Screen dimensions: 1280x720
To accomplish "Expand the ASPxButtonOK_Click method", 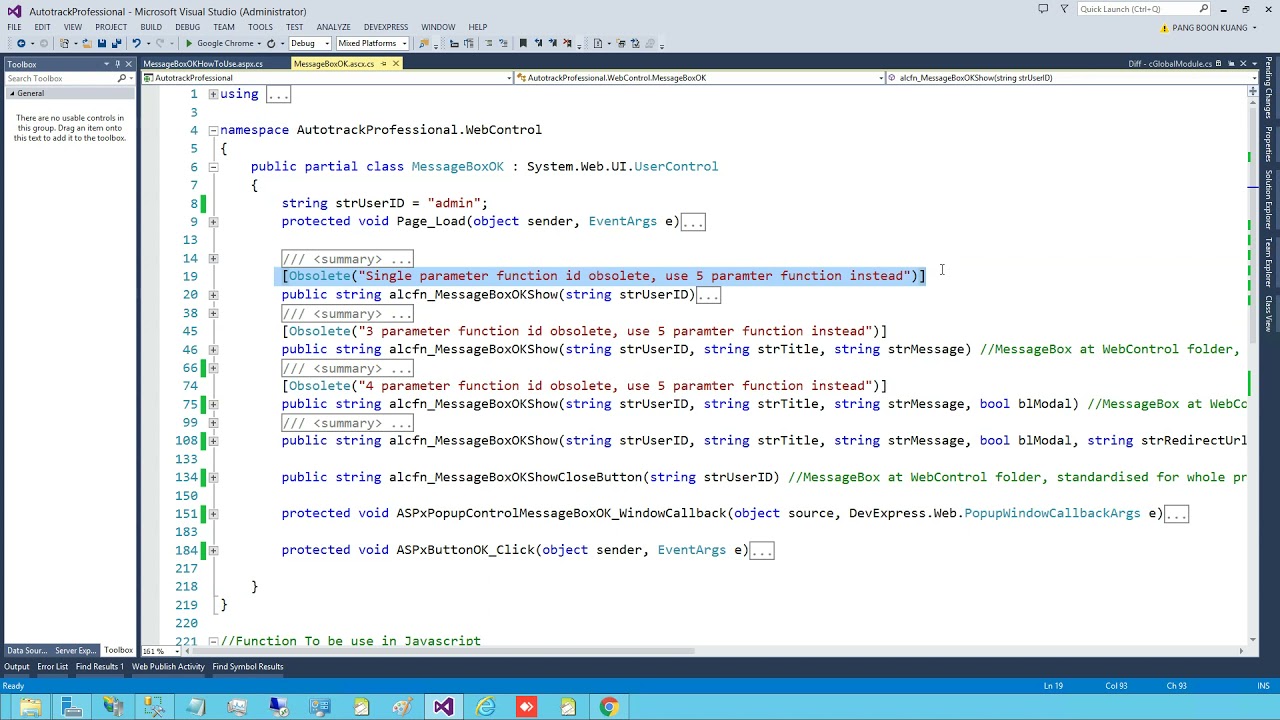I will tap(213, 550).
